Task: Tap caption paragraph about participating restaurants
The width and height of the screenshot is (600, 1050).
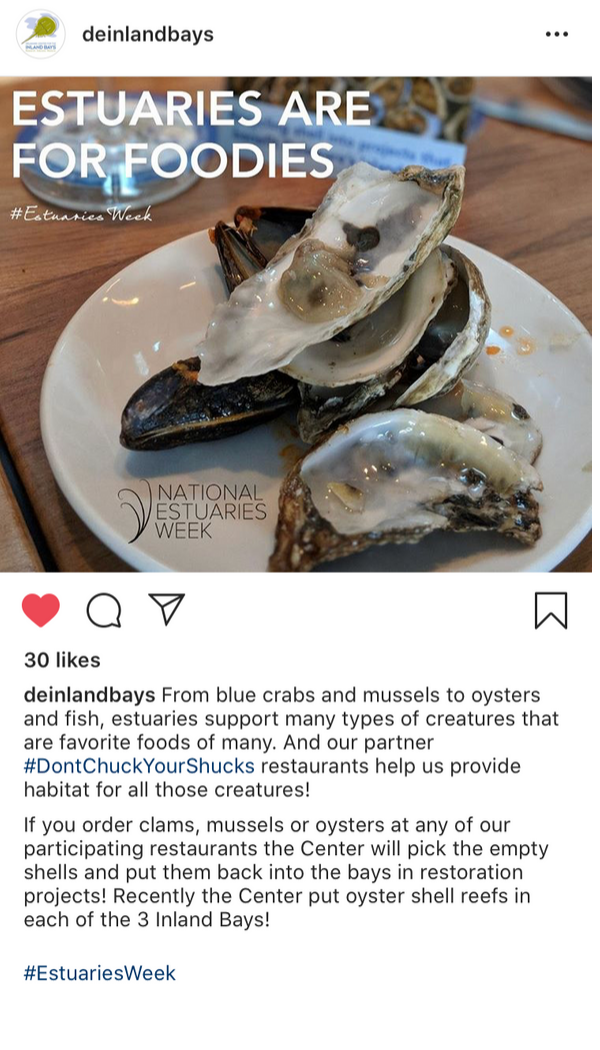Action: [286, 872]
